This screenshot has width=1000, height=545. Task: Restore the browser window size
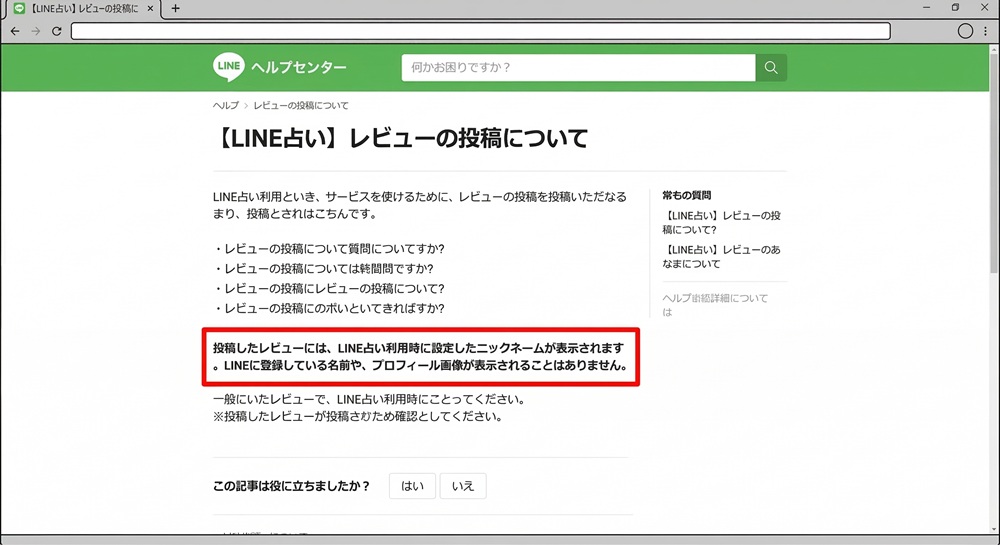tap(955, 8)
